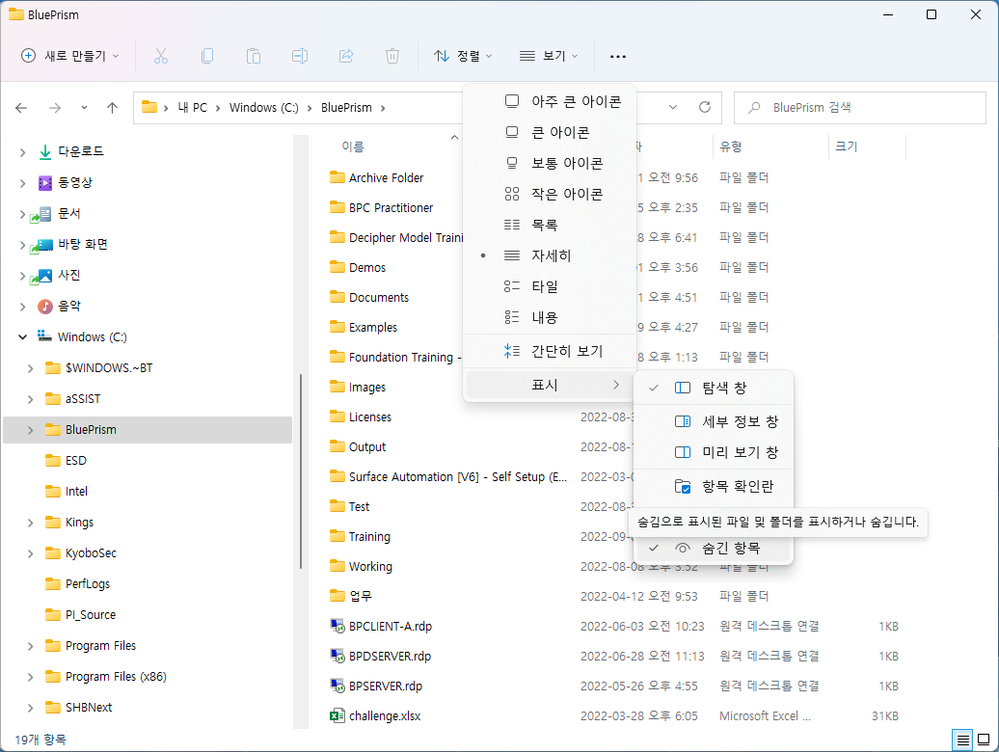
Task: Choose 목록 list view option
Action: 549,225
